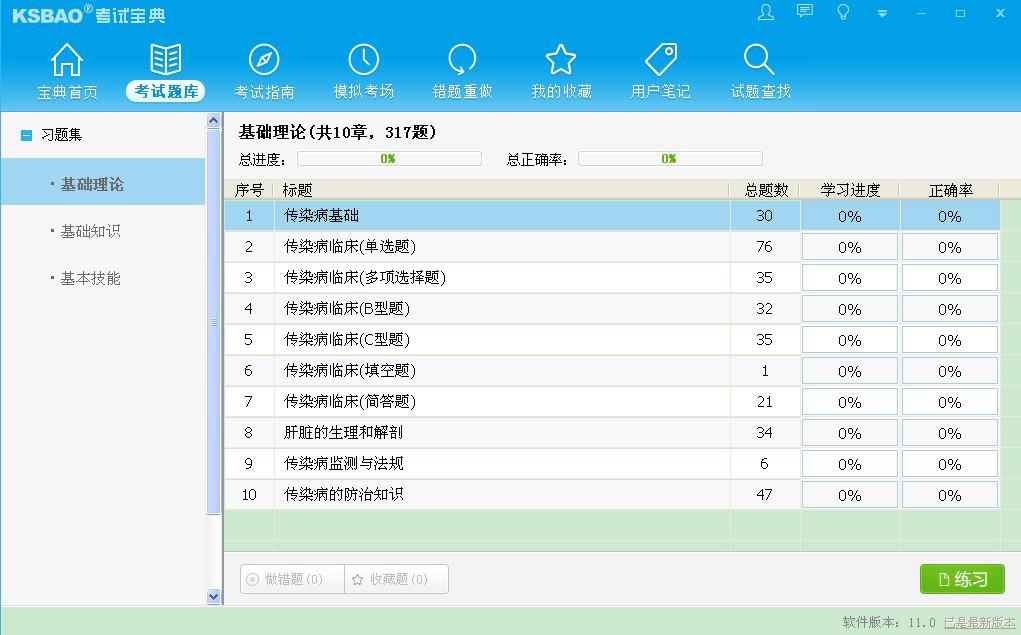This screenshot has height=635, width=1021.
Task: Click the 总题数 column header
Action: coord(766,190)
